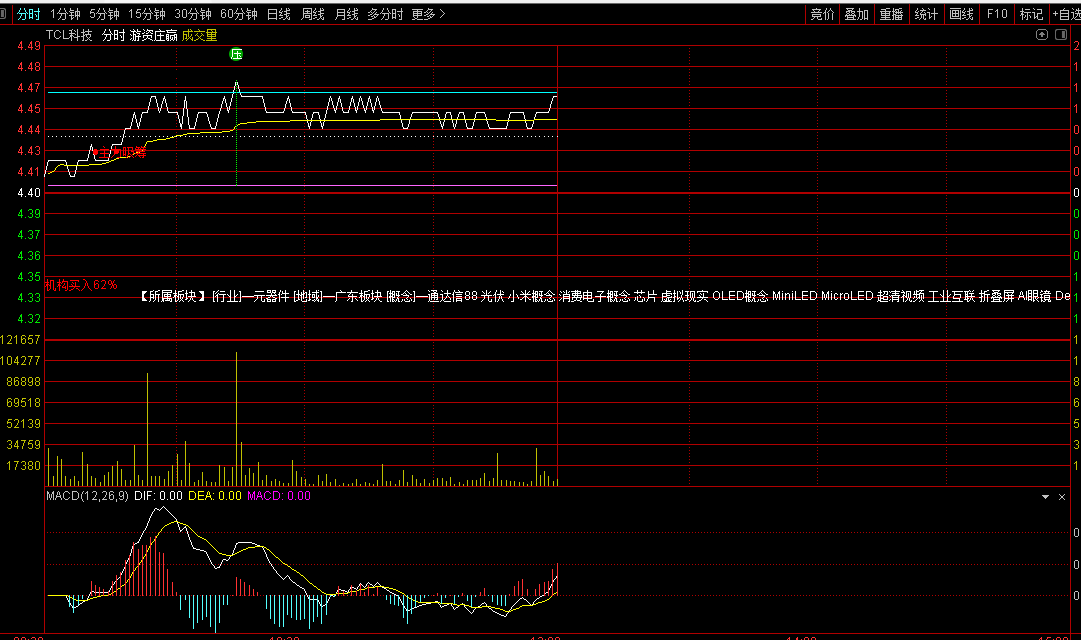Switch to the 日线 daily chart tab

tap(279, 14)
